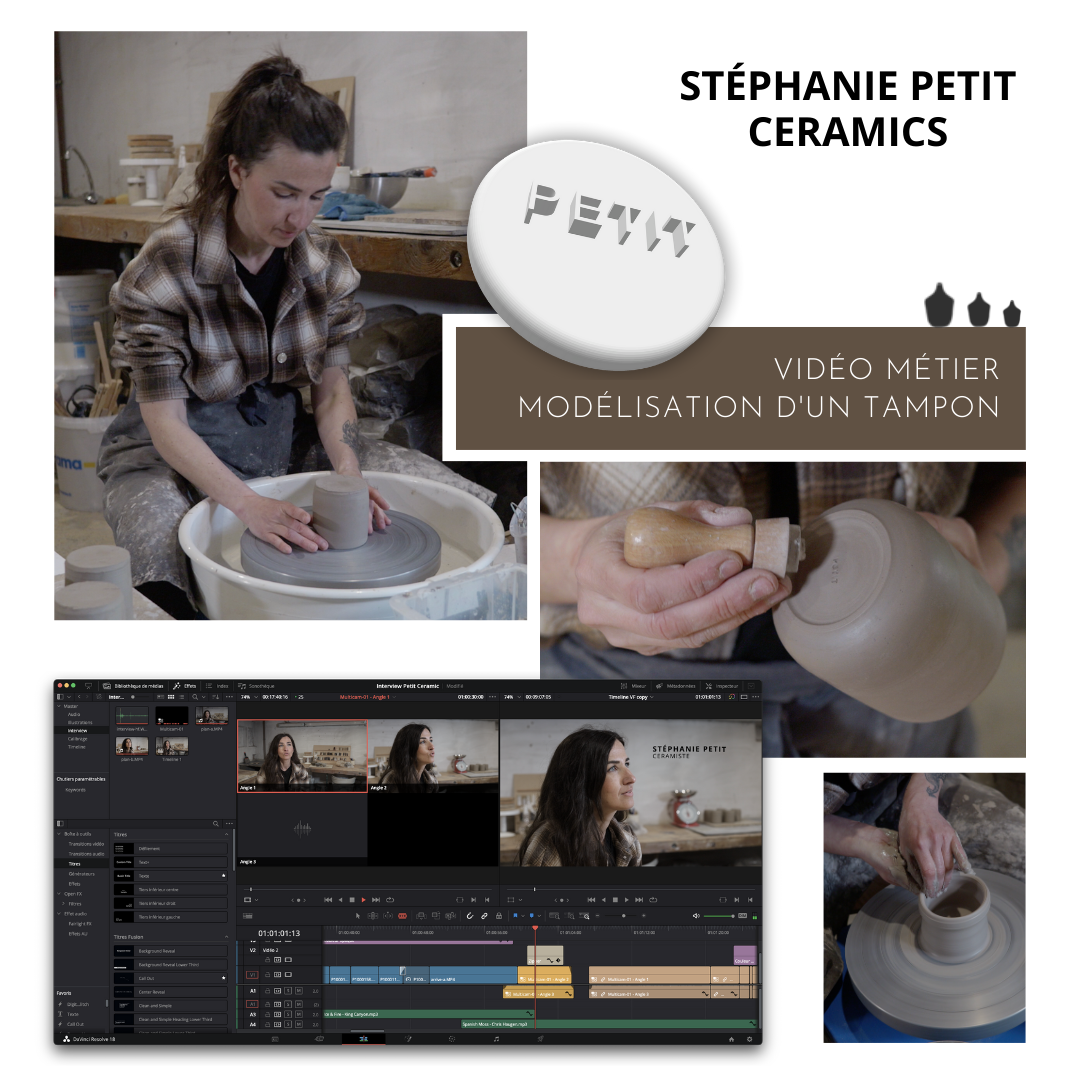Click the Replace clip icon
1080x1080 pixels.
[450, 916]
